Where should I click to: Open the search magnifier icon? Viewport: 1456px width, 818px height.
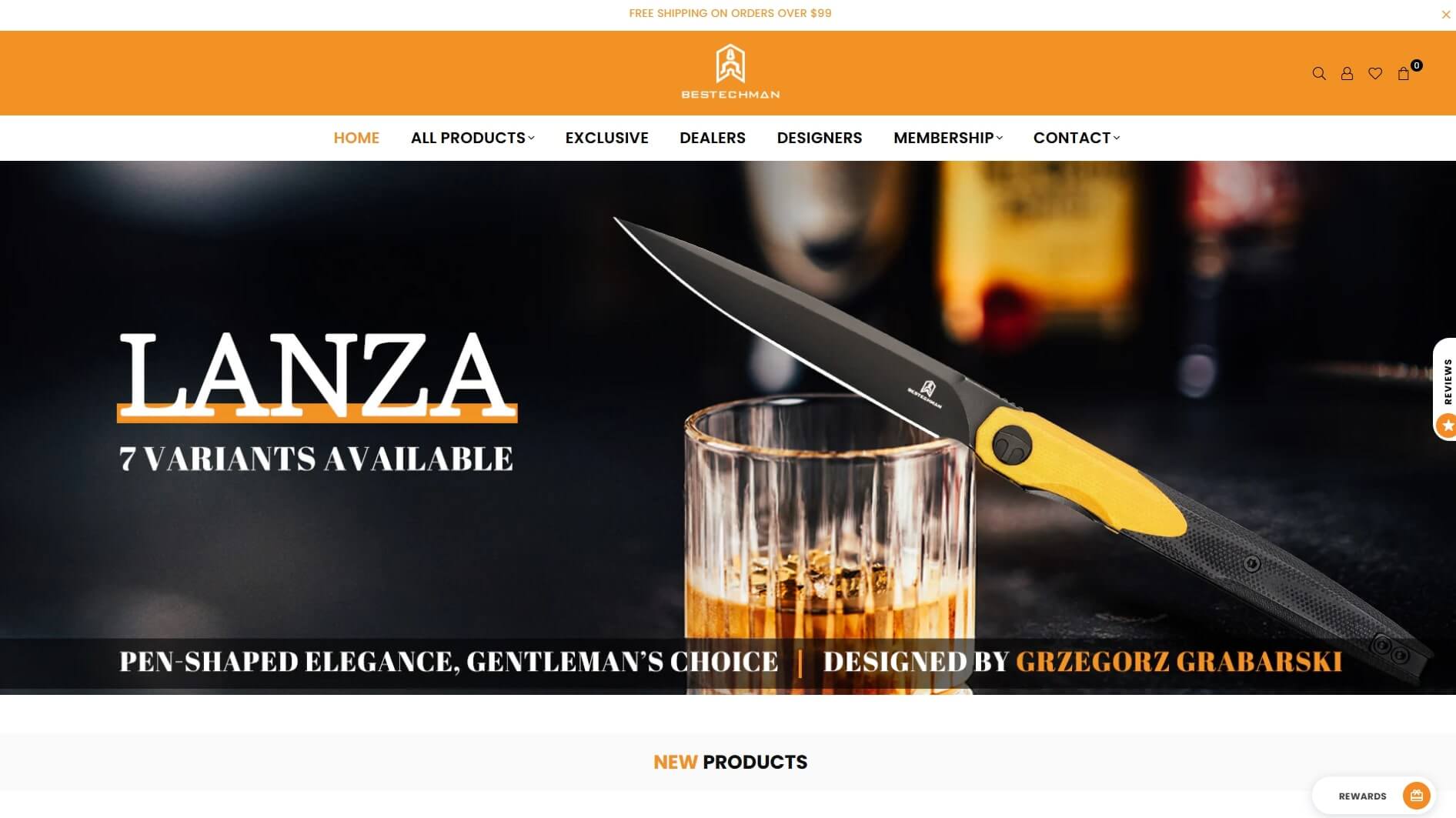coord(1319,74)
